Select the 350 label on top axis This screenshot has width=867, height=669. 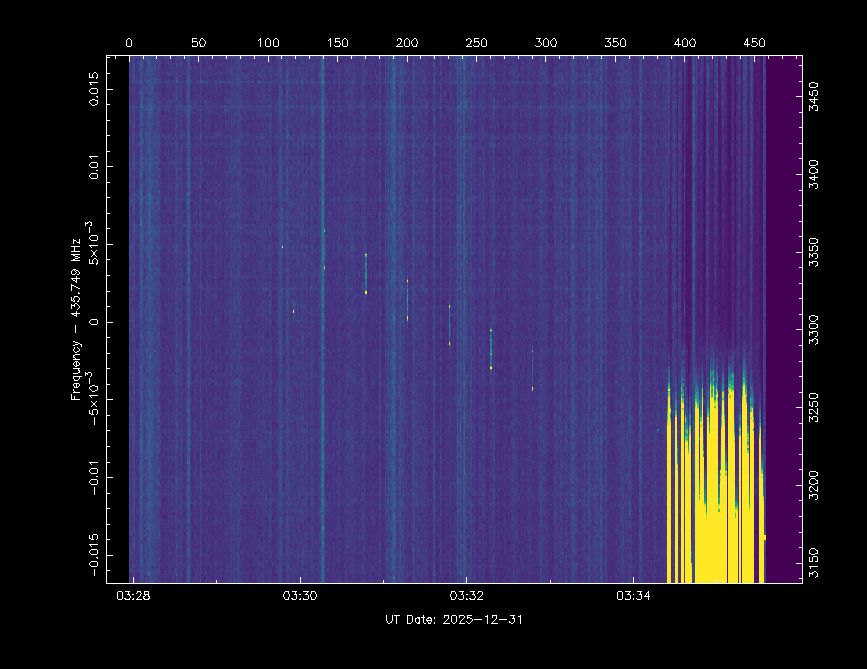tap(615, 44)
